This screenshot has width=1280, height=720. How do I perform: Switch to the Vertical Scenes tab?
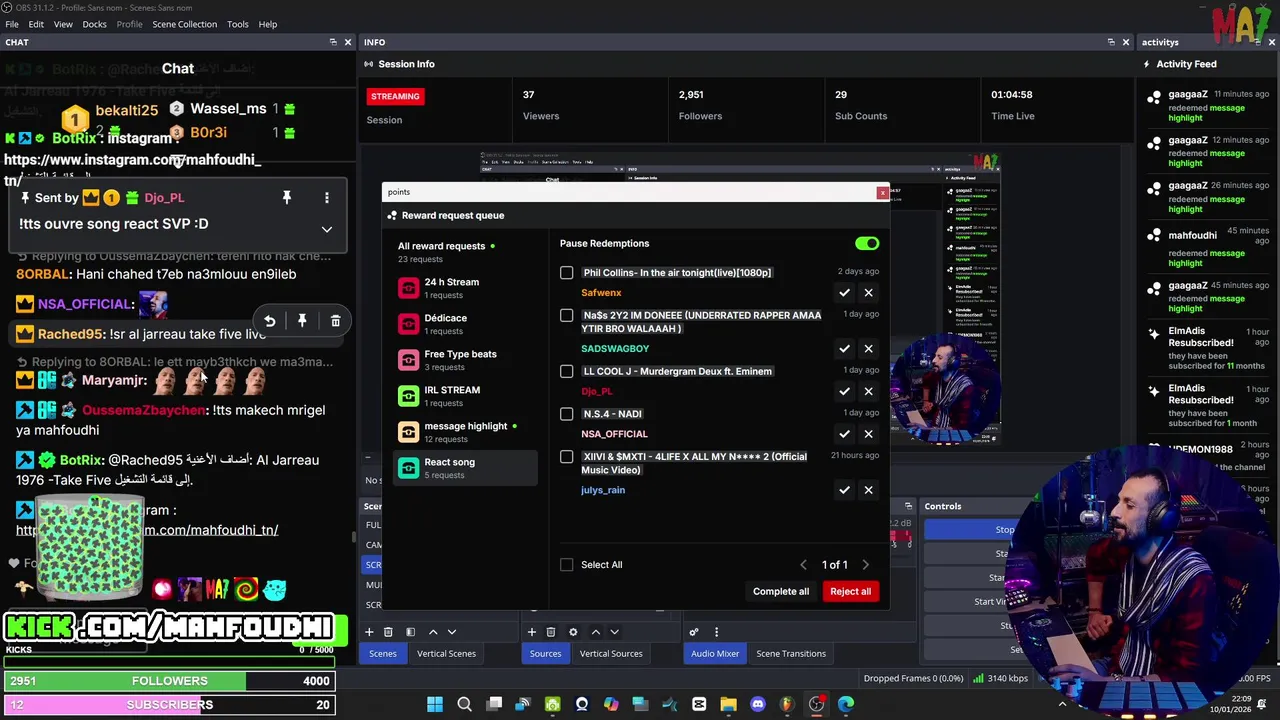[x=446, y=654]
